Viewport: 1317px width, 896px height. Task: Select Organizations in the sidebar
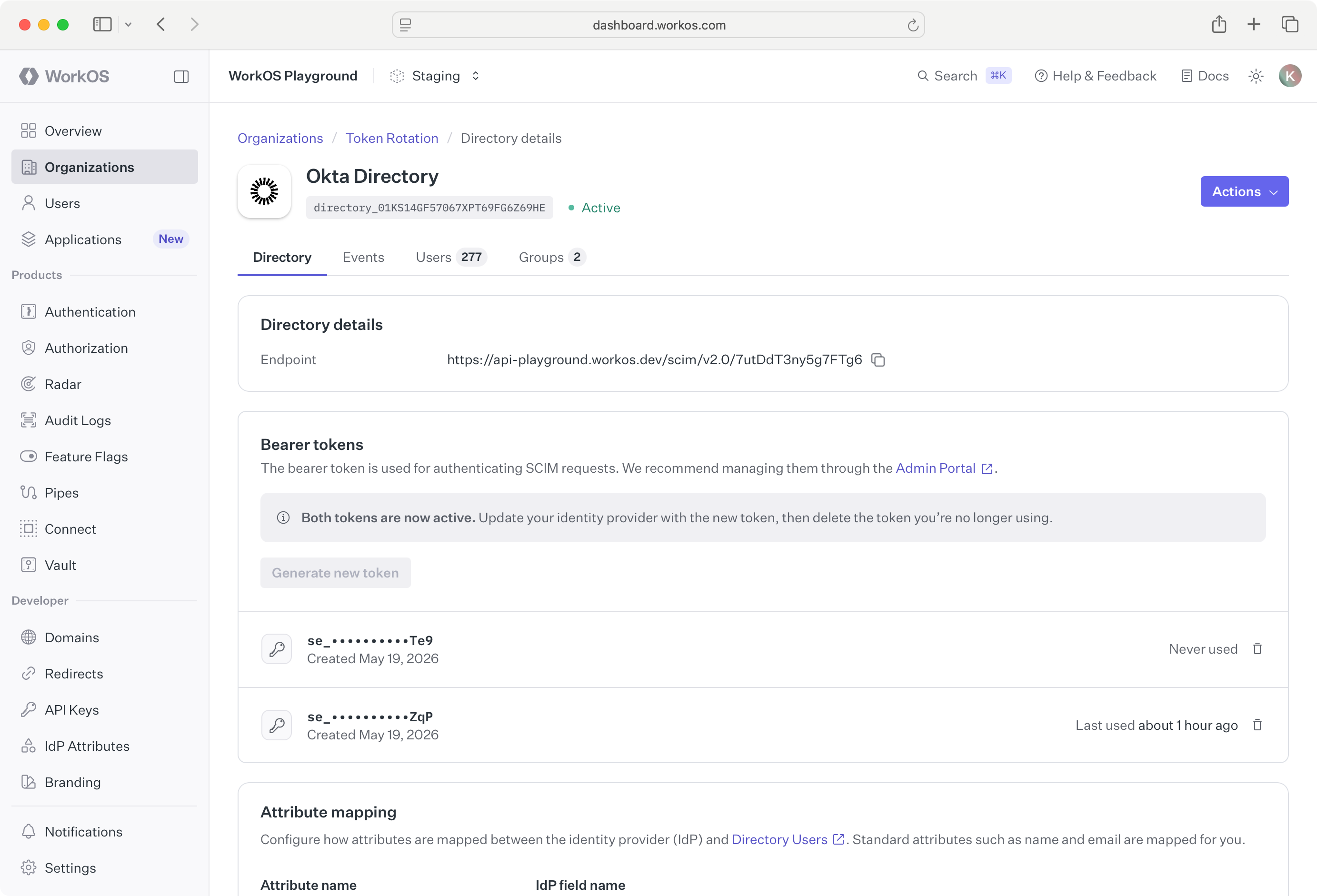click(x=104, y=167)
